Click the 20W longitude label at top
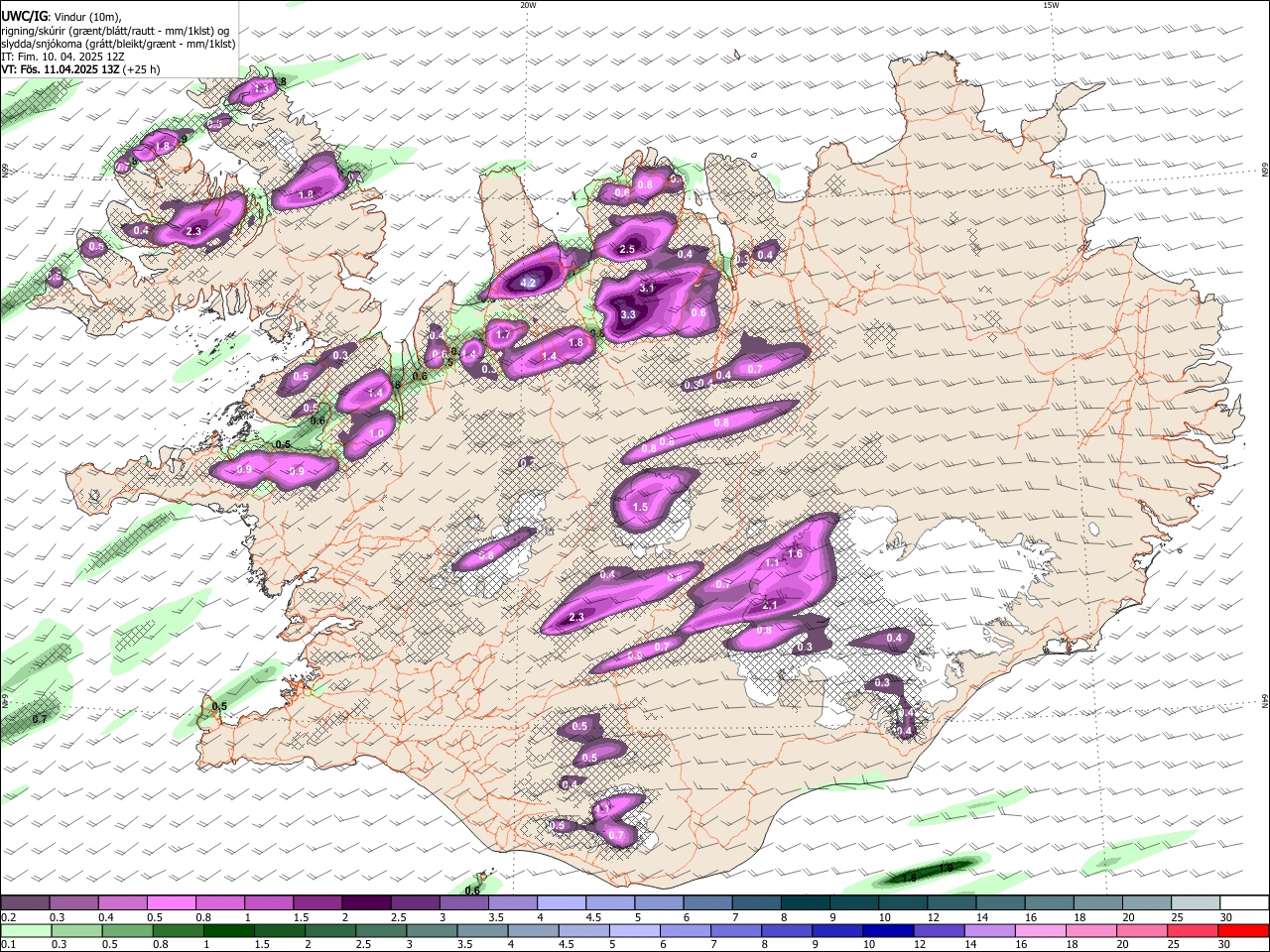The width and height of the screenshot is (1270, 952). [528, 5]
